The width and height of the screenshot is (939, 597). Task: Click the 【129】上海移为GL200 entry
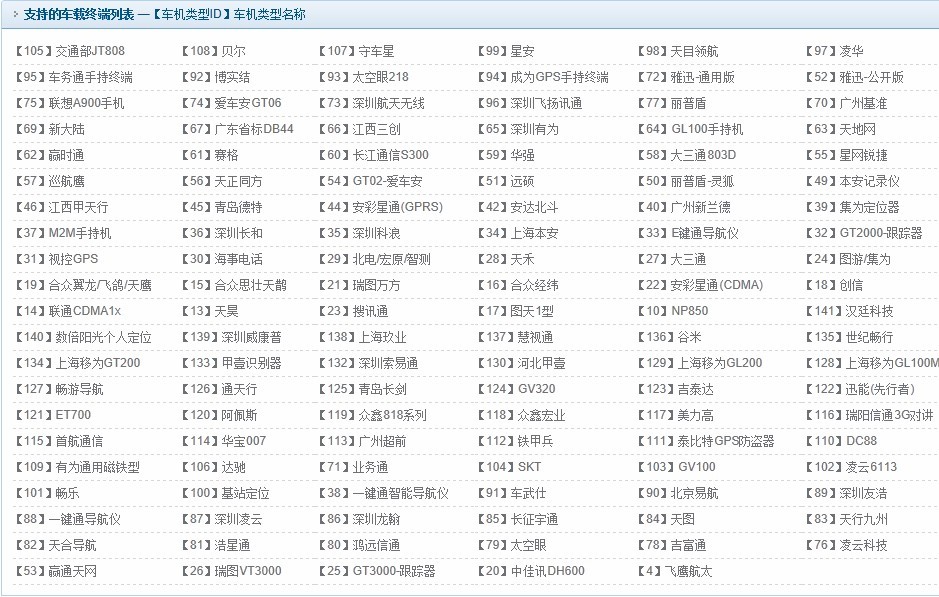tap(700, 363)
